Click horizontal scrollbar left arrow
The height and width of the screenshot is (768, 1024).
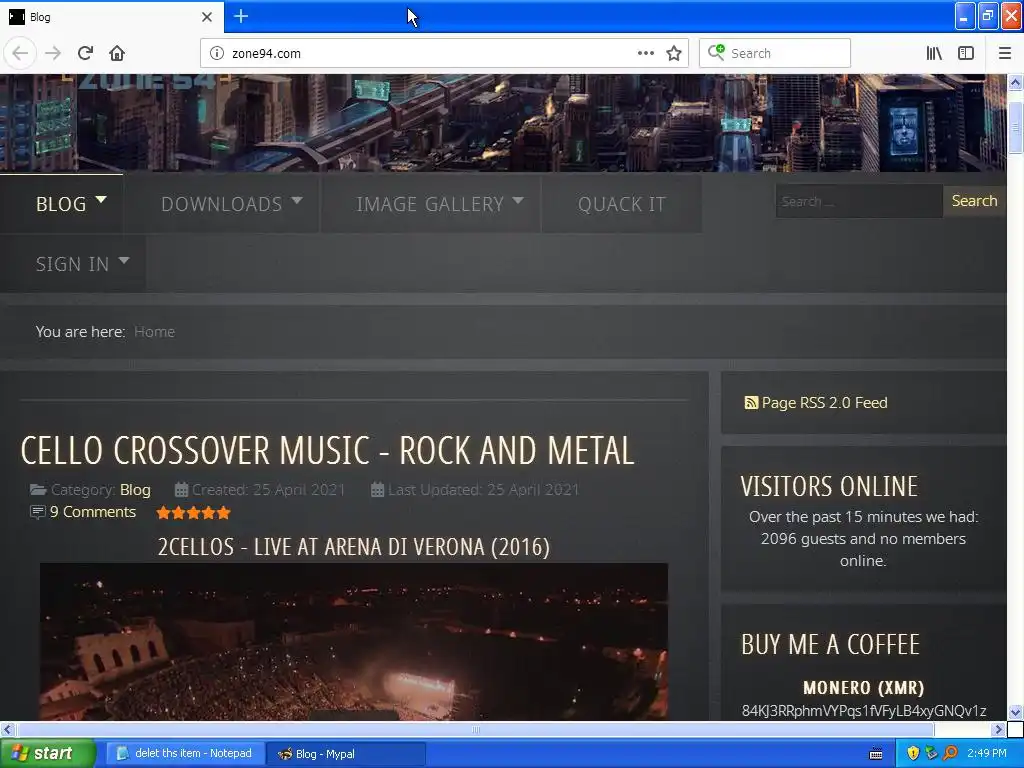click(7, 729)
